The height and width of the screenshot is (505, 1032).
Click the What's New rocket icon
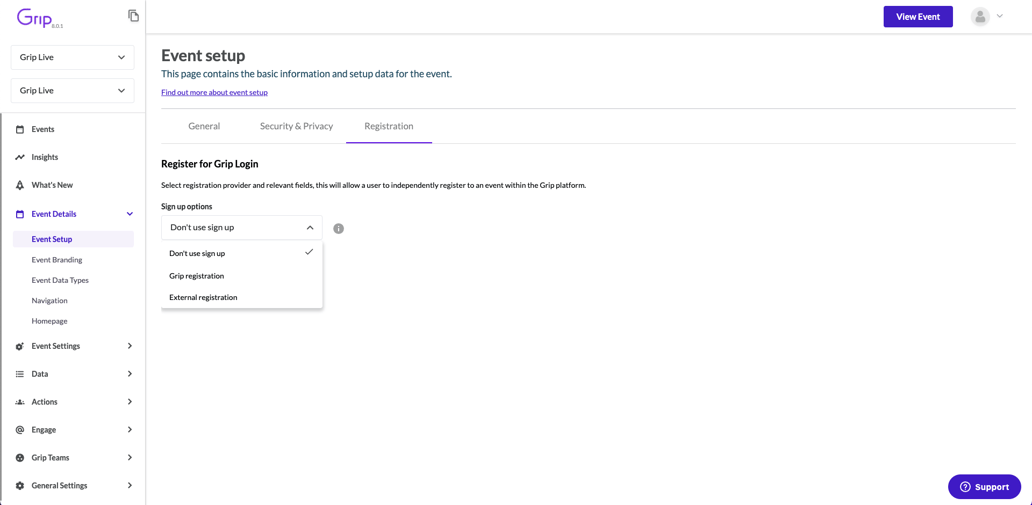(x=20, y=185)
